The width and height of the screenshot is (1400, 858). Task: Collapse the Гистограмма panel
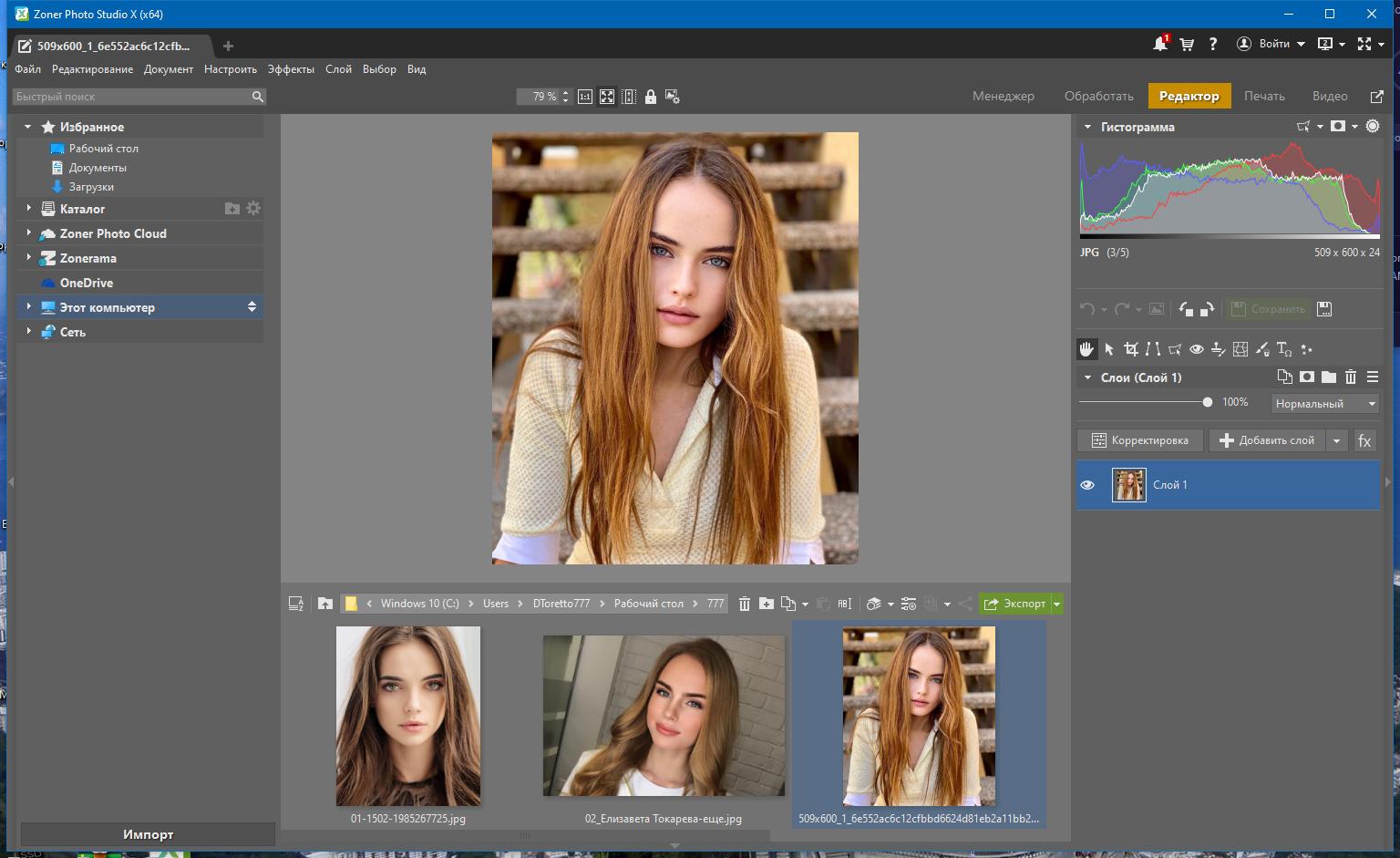click(1087, 127)
